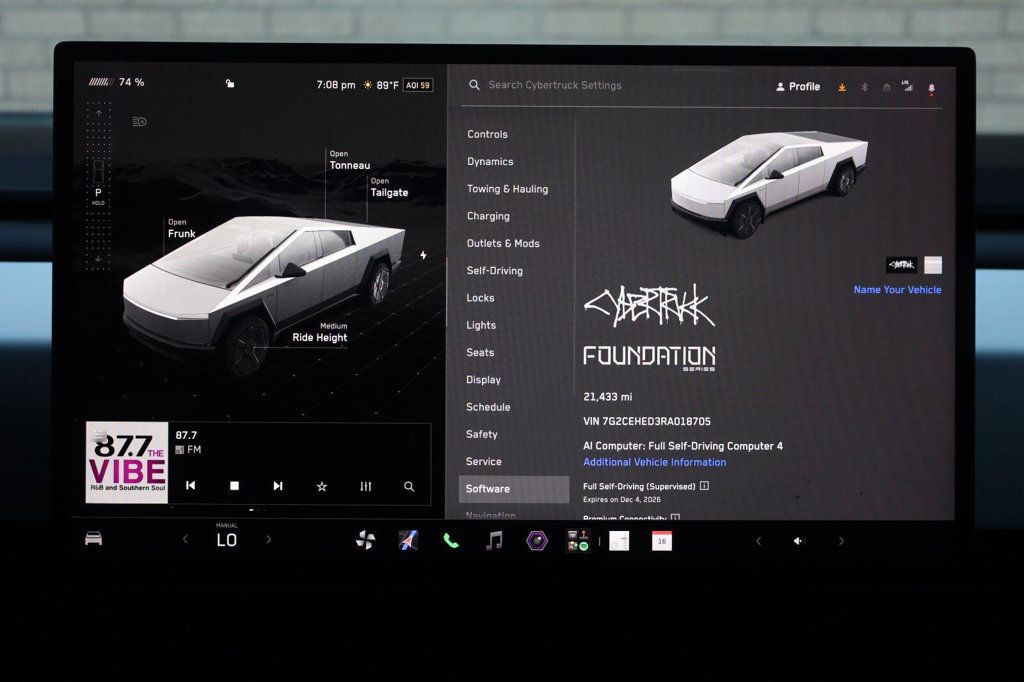Select Towing & Hauling menu
Viewport: 1024px width, 682px height.
[507, 189]
